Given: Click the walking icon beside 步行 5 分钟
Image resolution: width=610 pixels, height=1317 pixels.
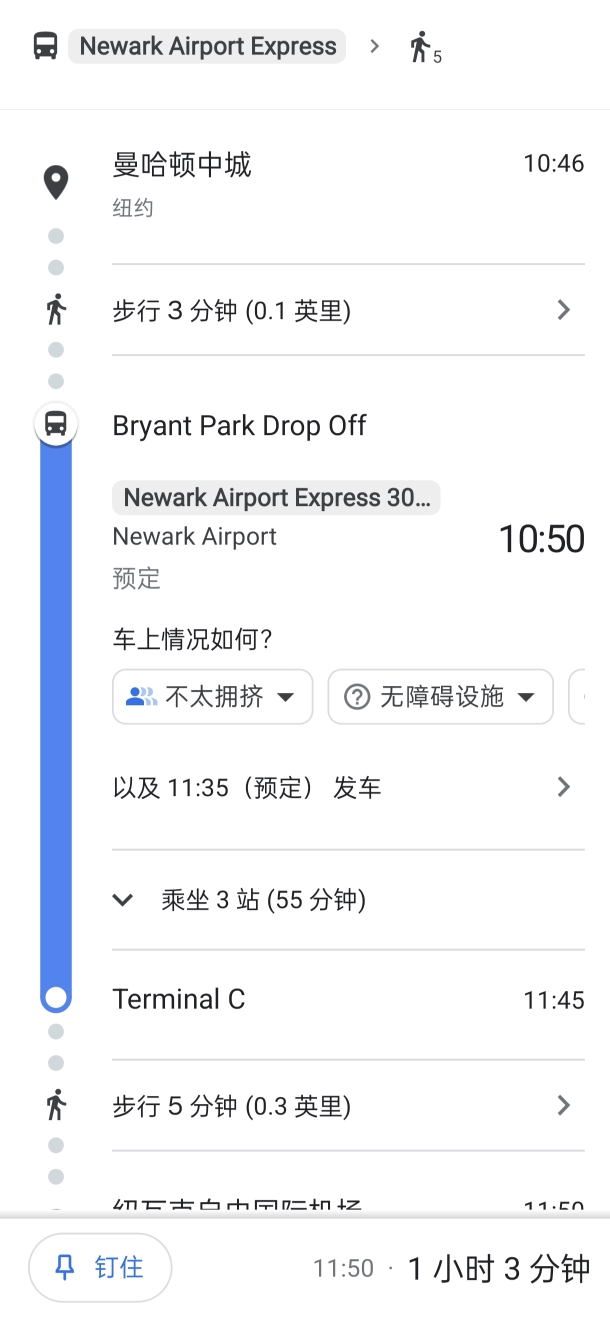Looking at the screenshot, I should click(56, 1105).
